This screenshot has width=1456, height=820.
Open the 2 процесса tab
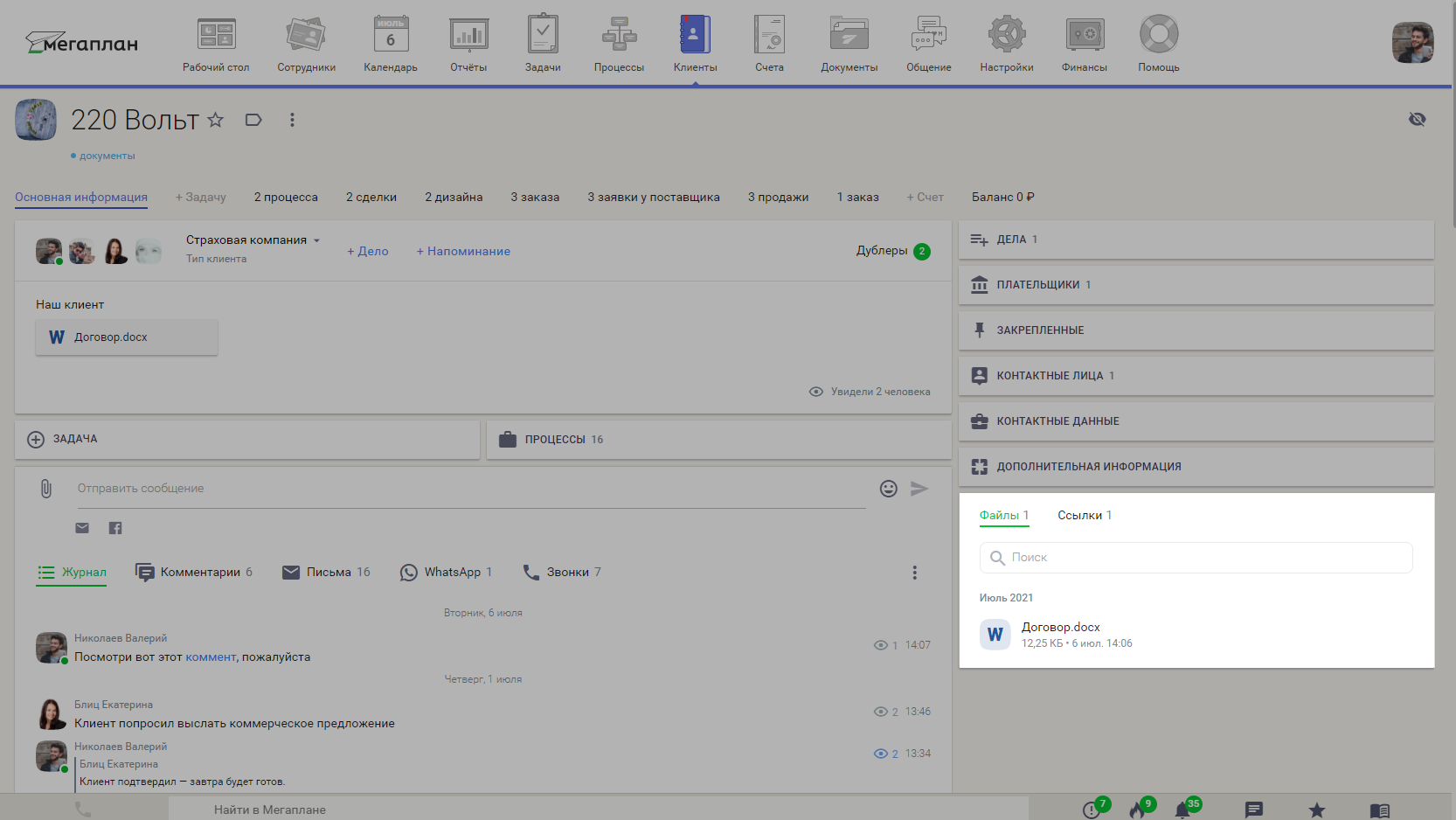coord(286,198)
